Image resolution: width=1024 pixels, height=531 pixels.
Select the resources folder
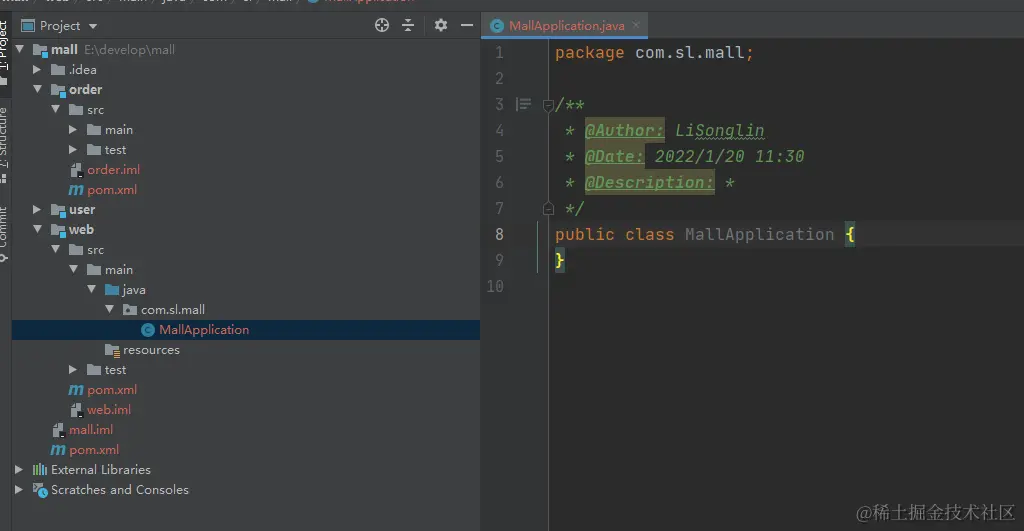pyautogui.click(x=151, y=349)
